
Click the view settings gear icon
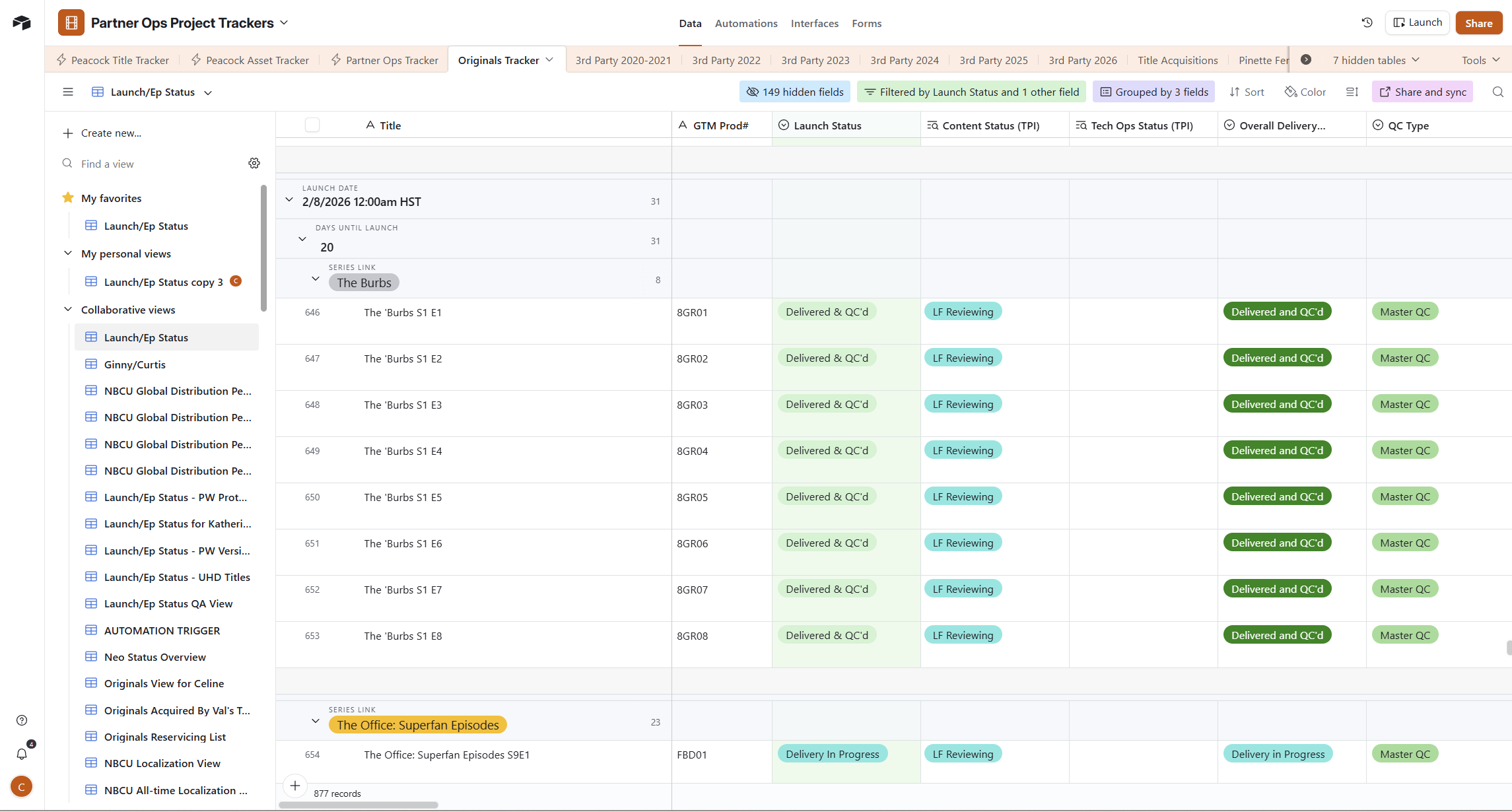coord(254,163)
